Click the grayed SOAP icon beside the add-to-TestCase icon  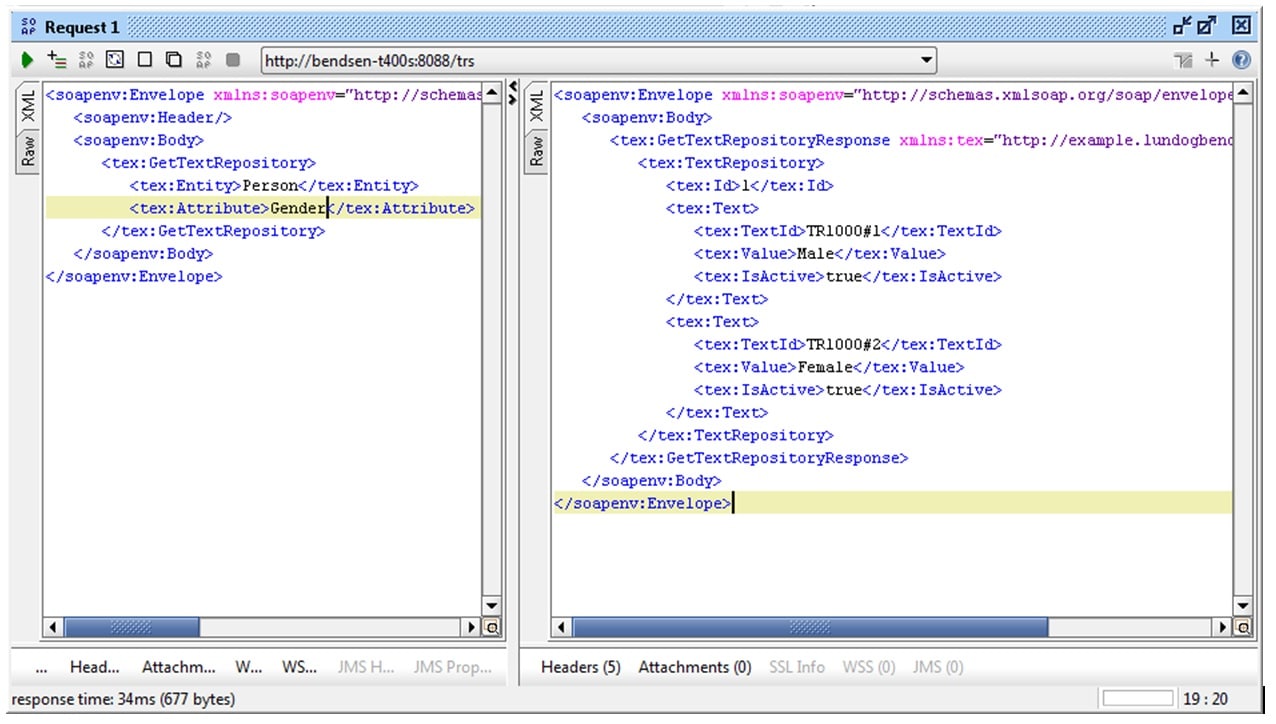pyautogui.click(x=86, y=60)
